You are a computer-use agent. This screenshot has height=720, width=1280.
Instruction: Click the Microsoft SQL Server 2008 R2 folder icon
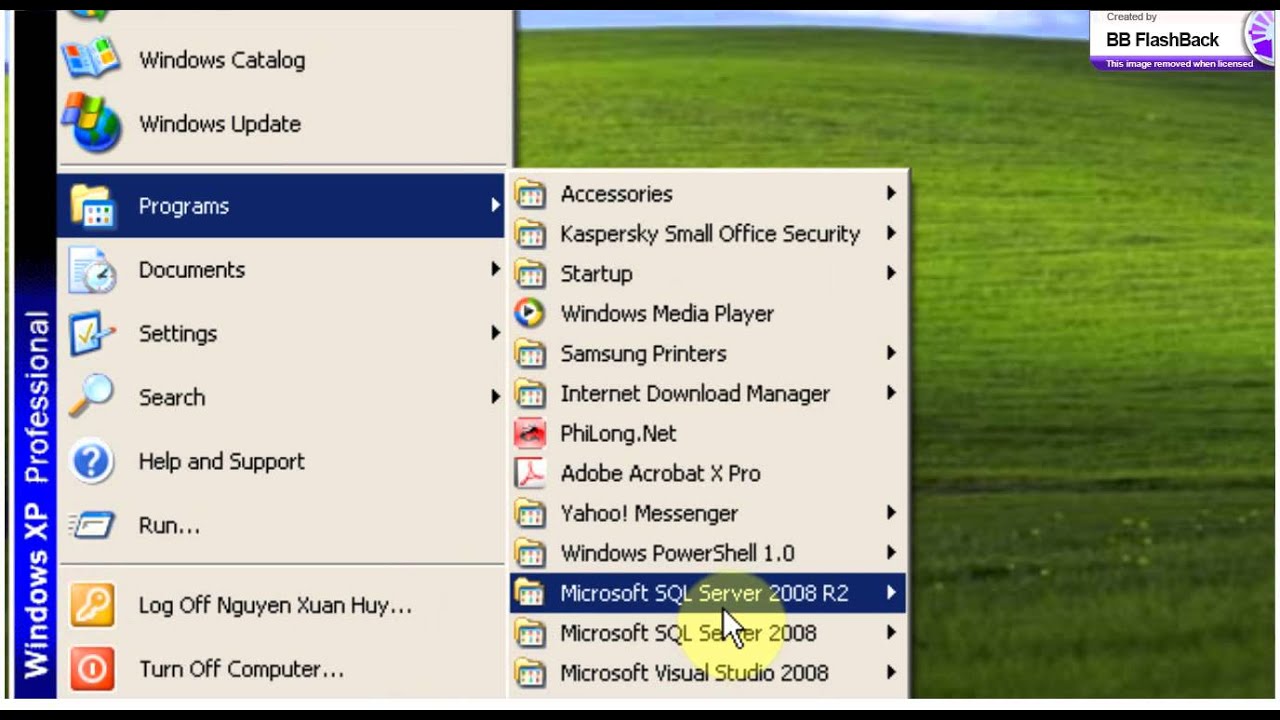tap(530, 594)
